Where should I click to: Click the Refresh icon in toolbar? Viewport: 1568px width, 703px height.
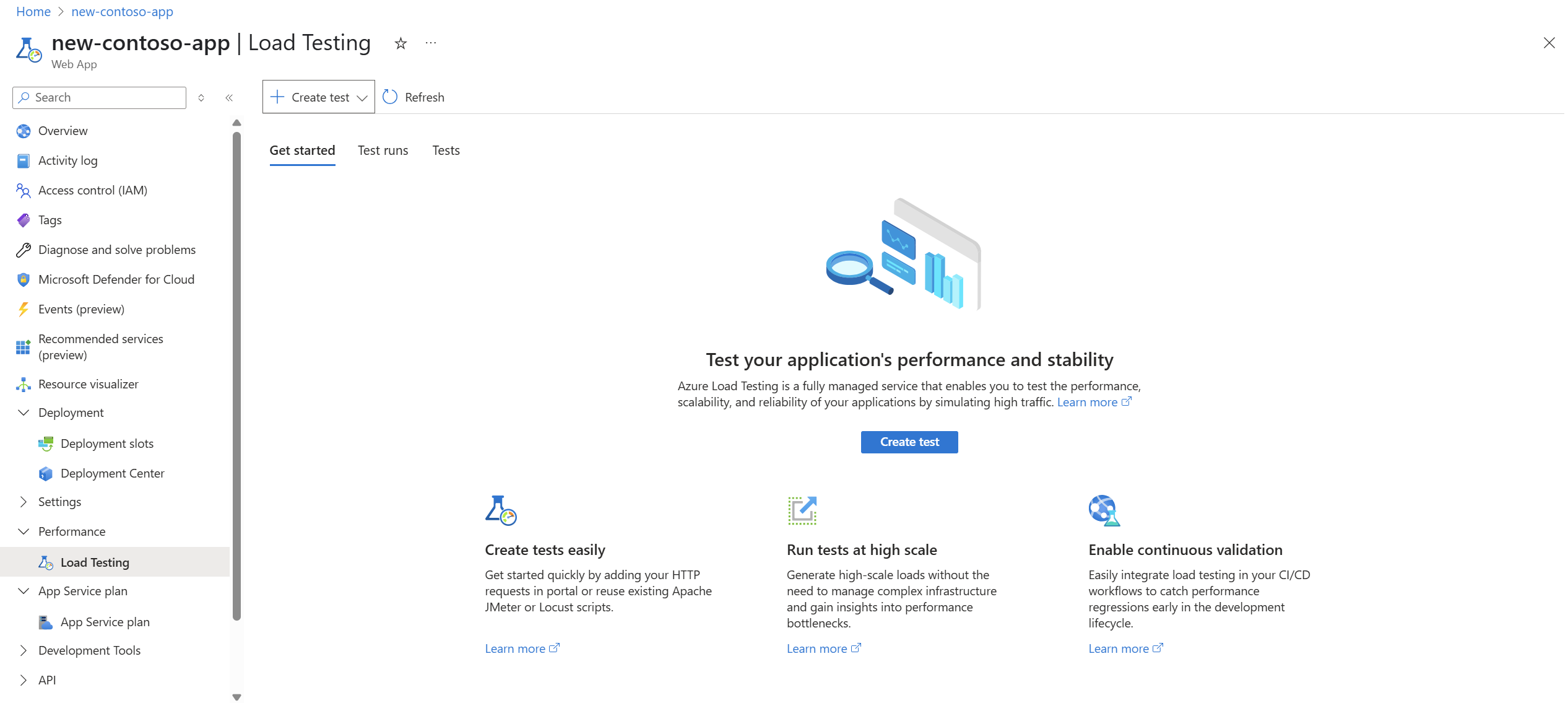390,97
